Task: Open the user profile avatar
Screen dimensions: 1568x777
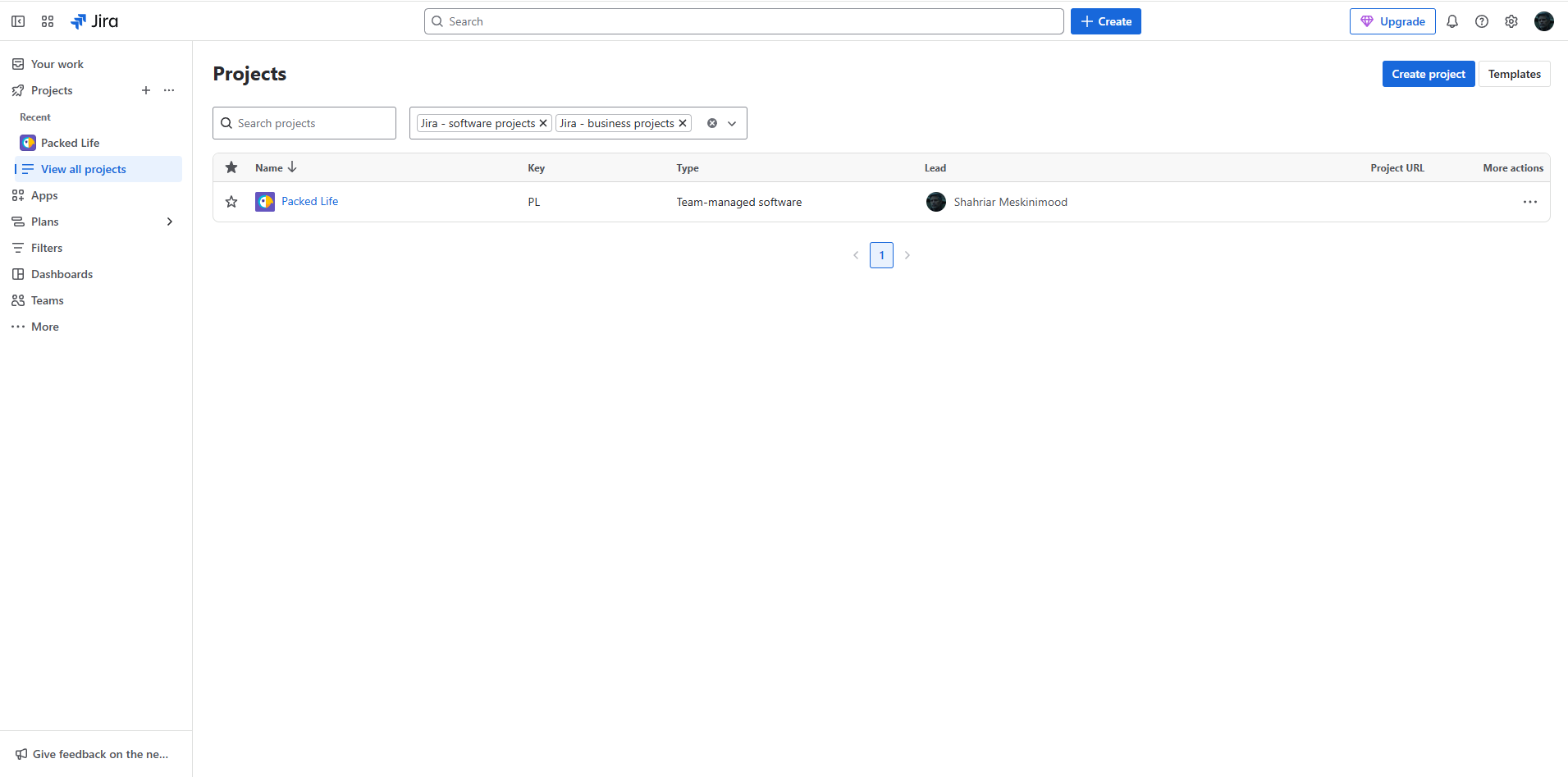Action: click(x=1544, y=21)
